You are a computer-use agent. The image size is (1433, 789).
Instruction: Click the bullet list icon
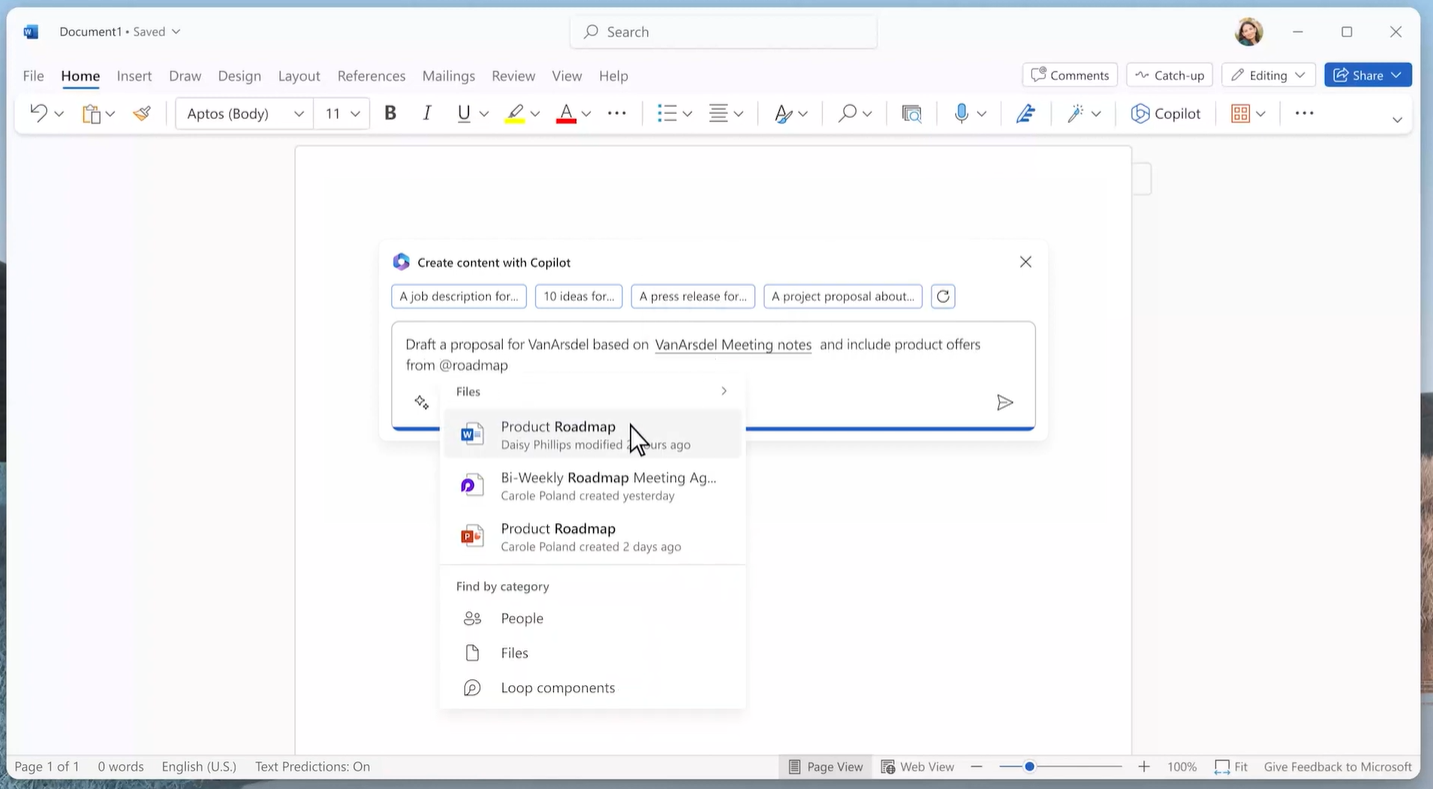coord(667,113)
